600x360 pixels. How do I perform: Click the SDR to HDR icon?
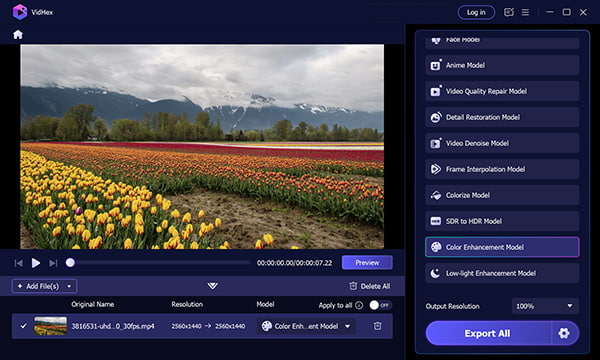(x=435, y=222)
